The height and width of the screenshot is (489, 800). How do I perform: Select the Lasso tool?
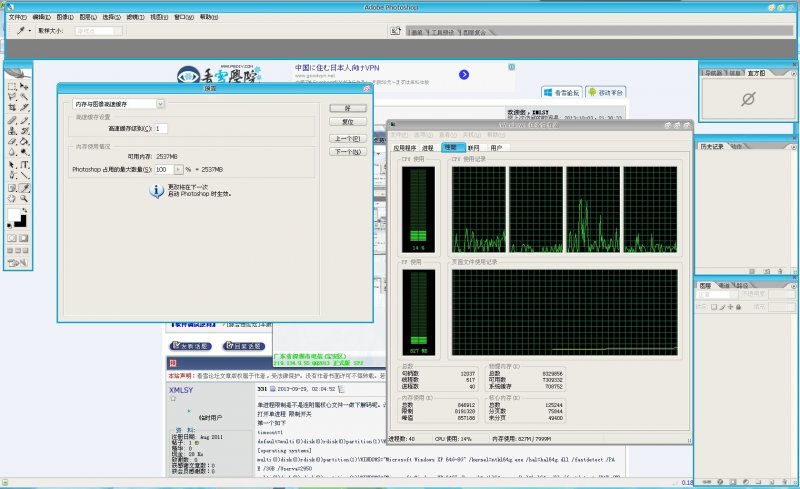point(12,96)
